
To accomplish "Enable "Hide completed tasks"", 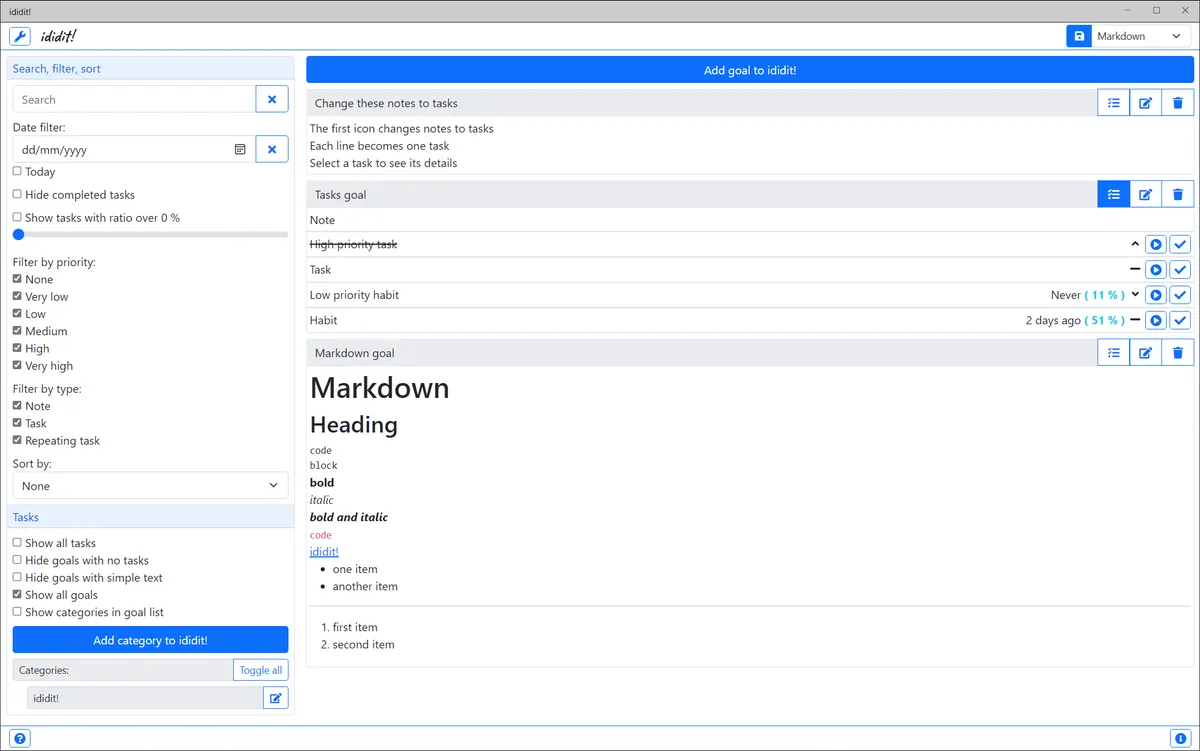I will (x=16, y=194).
